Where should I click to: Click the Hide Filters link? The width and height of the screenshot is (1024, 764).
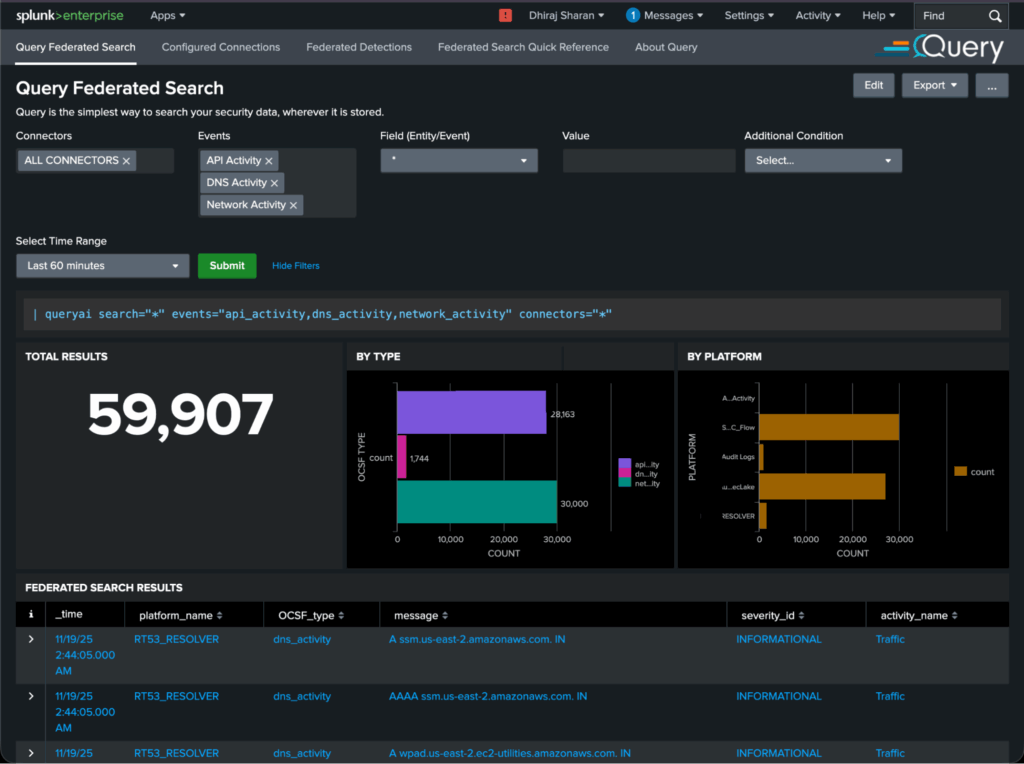click(x=294, y=265)
